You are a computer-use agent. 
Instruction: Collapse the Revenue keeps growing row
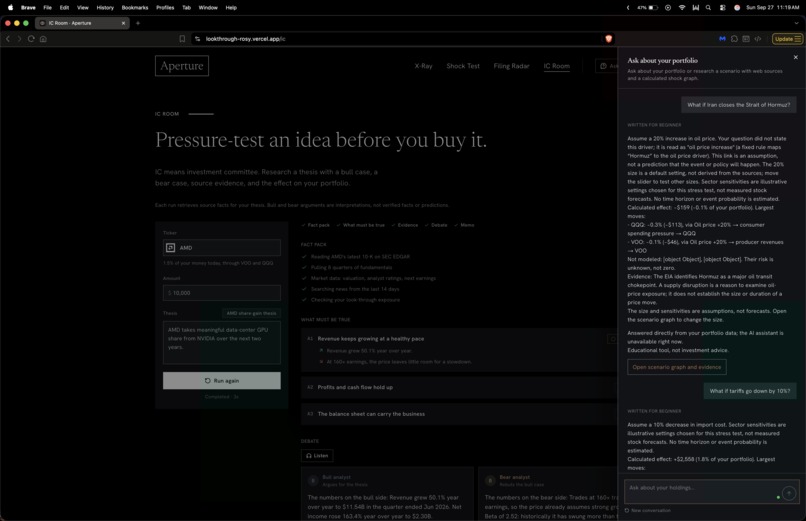[x=459, y=339]
